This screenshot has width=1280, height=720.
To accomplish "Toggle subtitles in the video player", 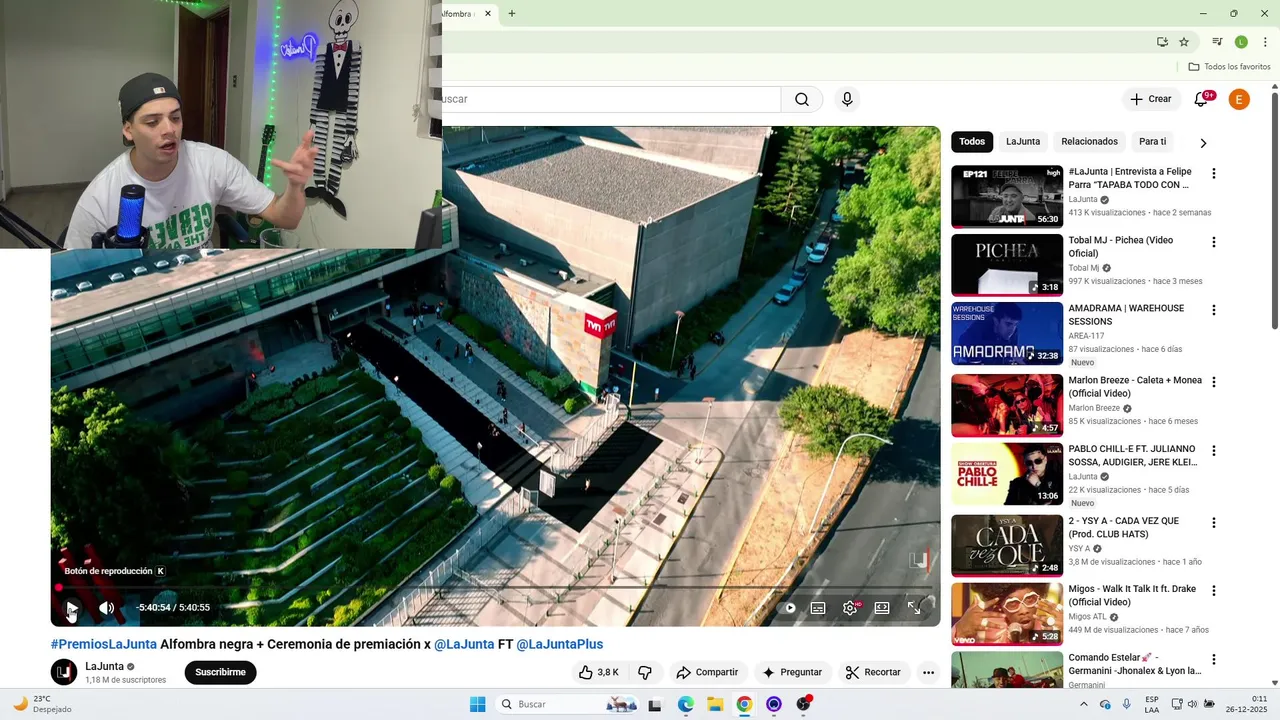I will pyautogui.click(x=818, y=607).
